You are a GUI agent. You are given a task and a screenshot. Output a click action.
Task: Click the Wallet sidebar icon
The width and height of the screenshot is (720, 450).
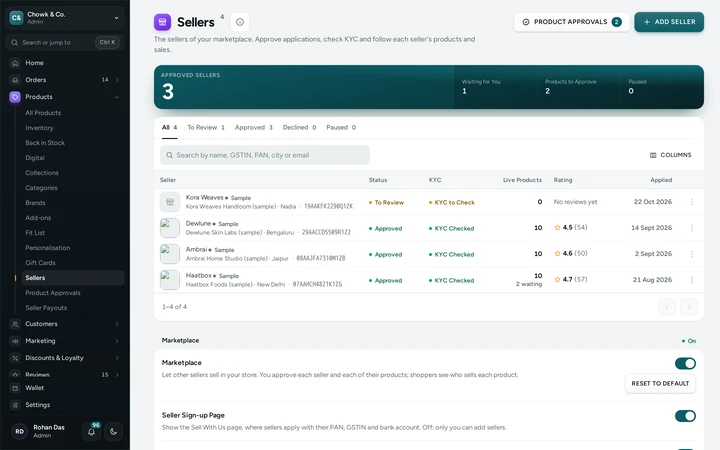(15, 388)
